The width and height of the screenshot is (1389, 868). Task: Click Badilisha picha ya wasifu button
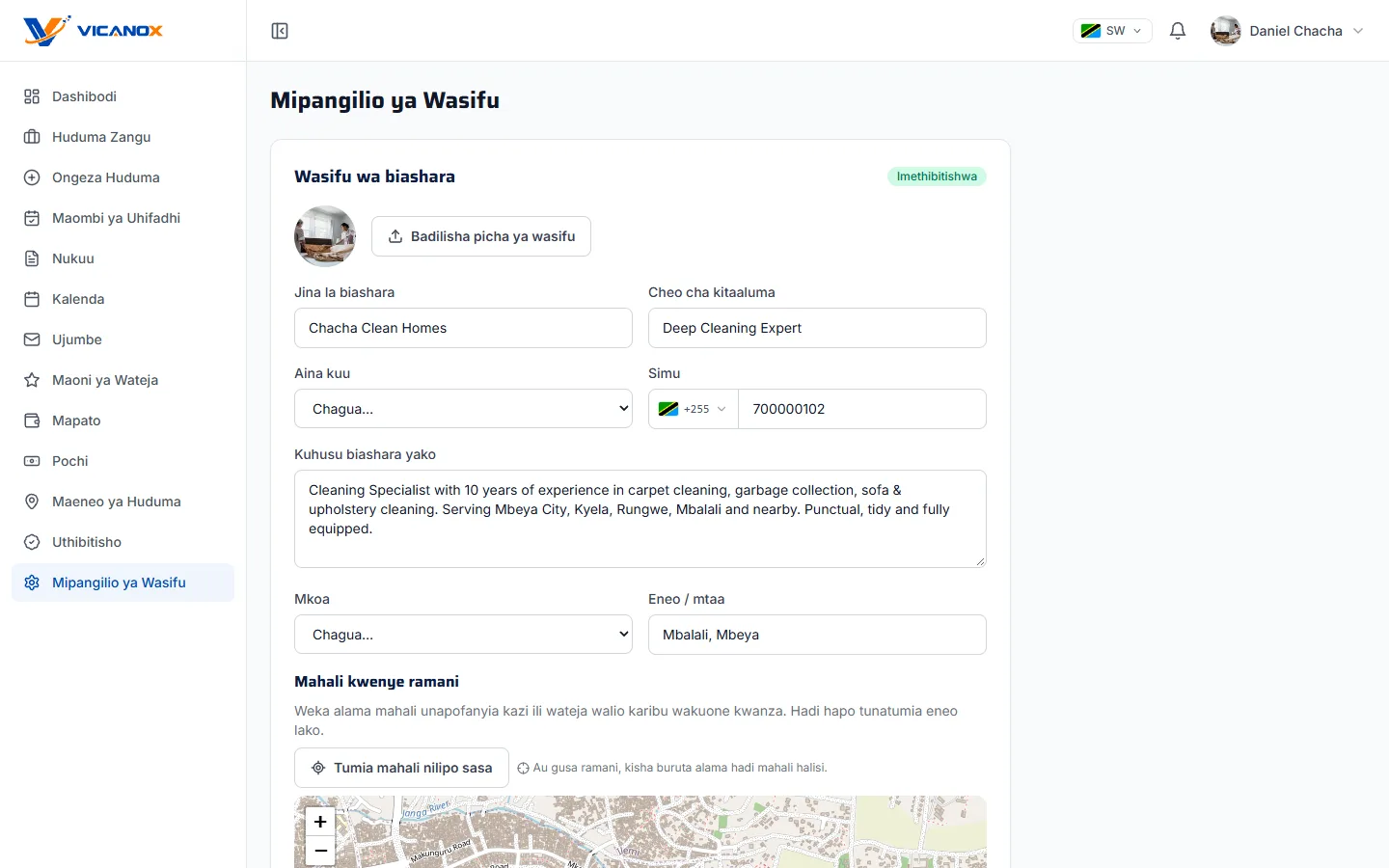481,236
